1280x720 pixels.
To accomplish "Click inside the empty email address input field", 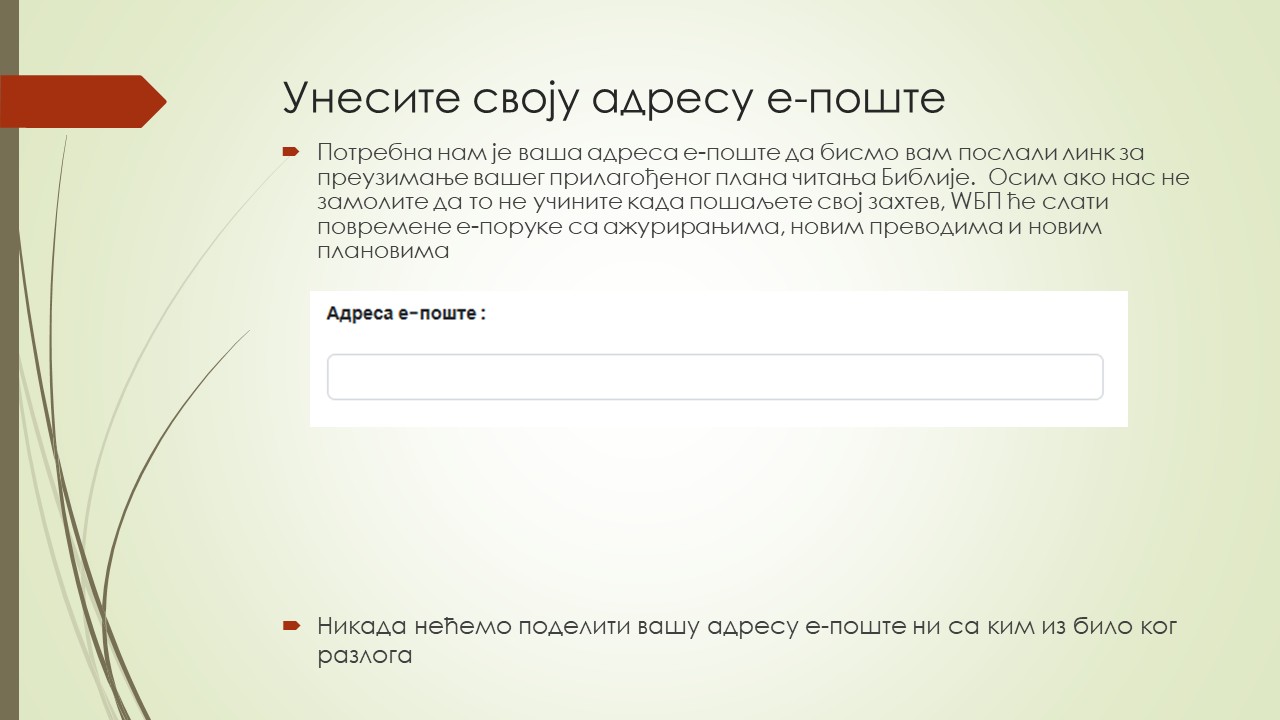I will pyautogui.click(x=714, y=376).
